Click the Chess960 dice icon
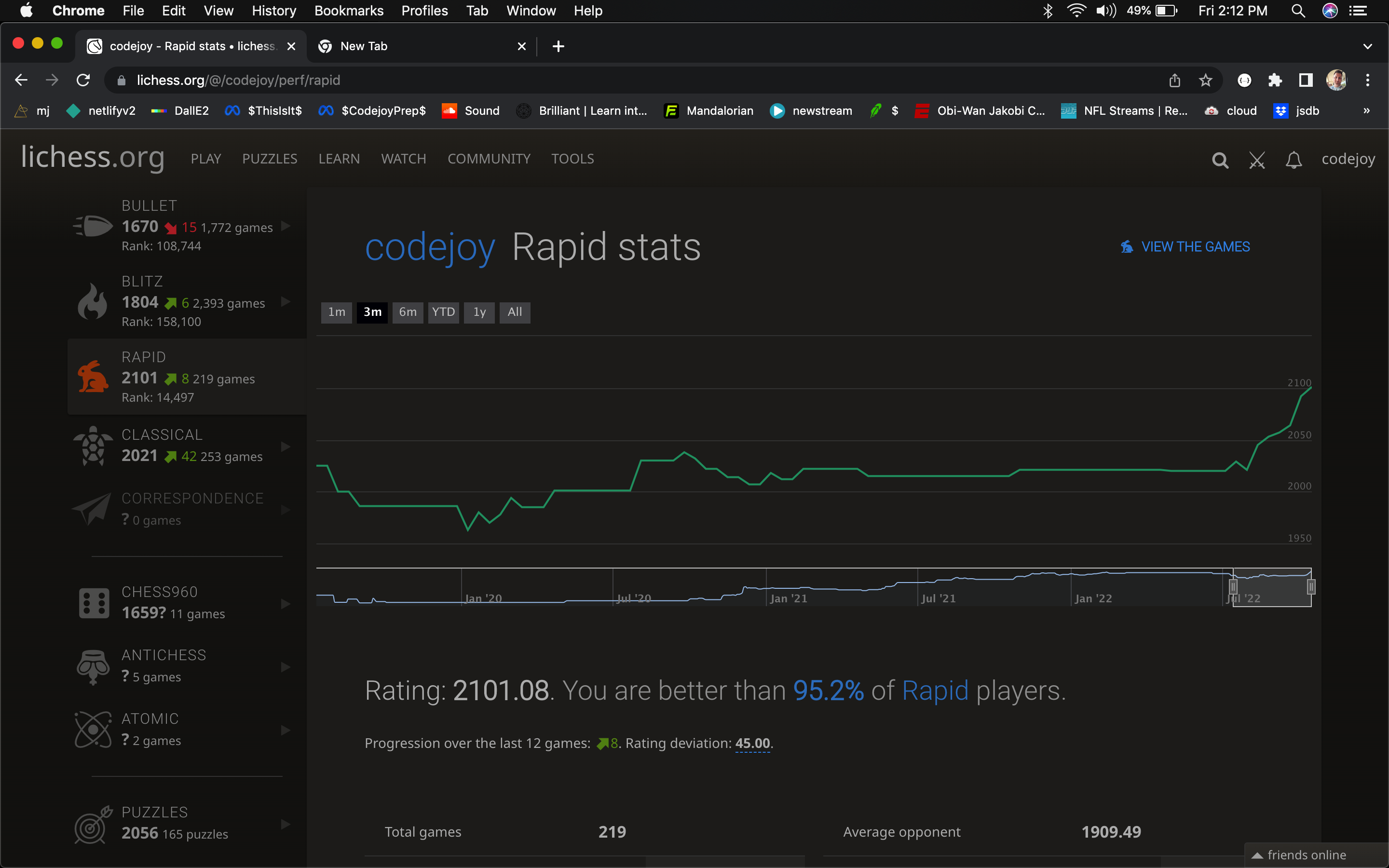This screenshot has width=1389, height=868. (94, 603)
